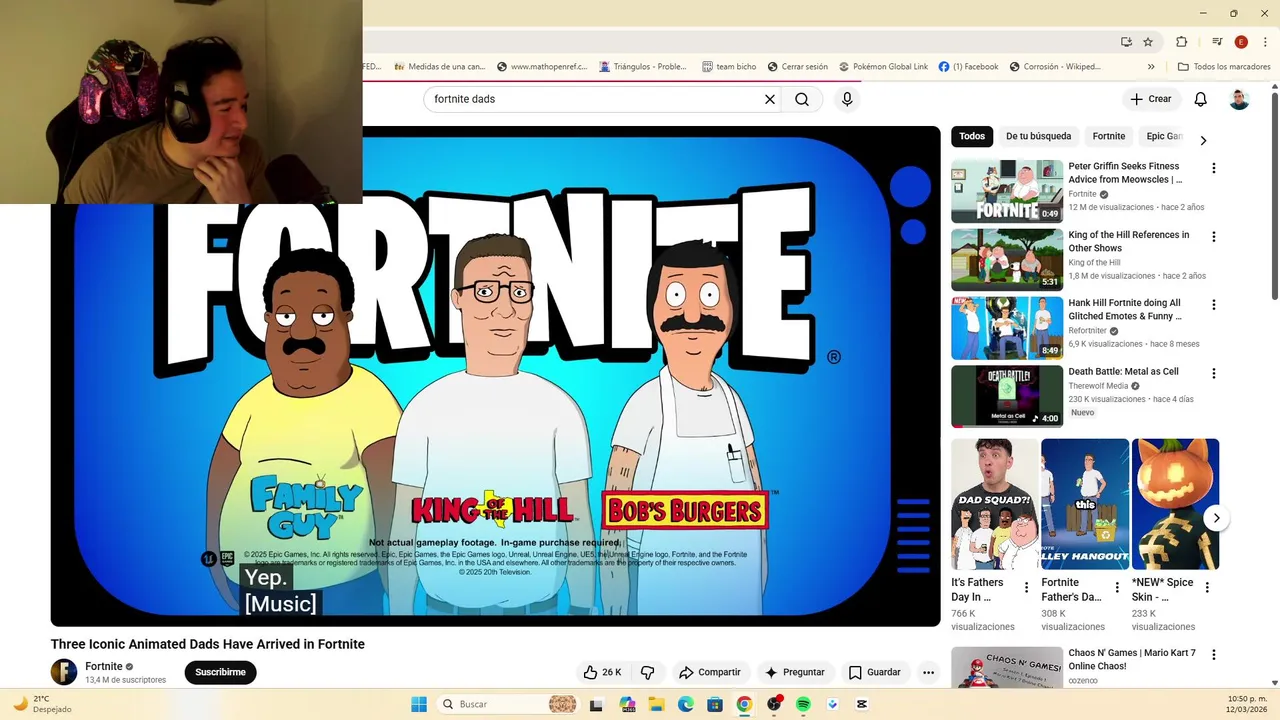Show next Shorts with the arrow button
The height and width of the screenshot is (720, 1280).
click(x=1216, y=518)
